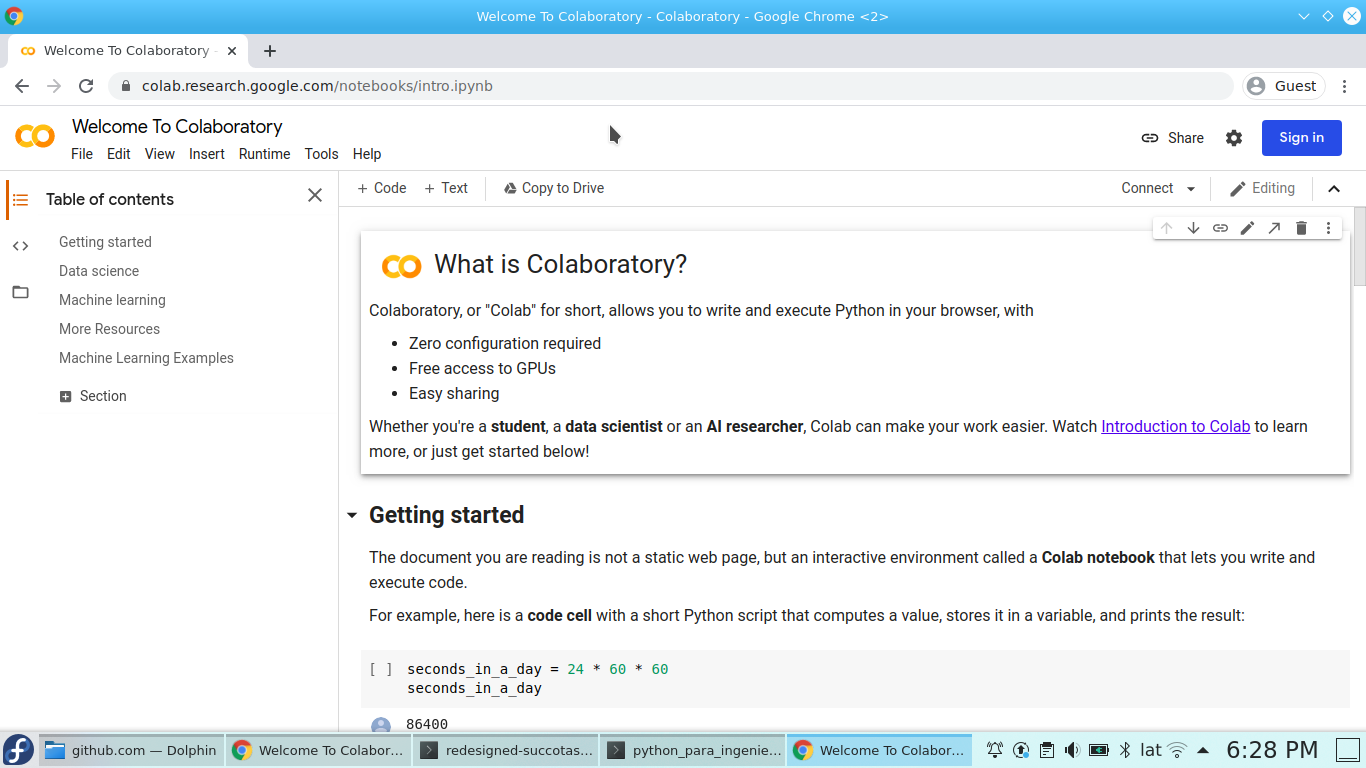Open the Edit menu

click(119, 154)
